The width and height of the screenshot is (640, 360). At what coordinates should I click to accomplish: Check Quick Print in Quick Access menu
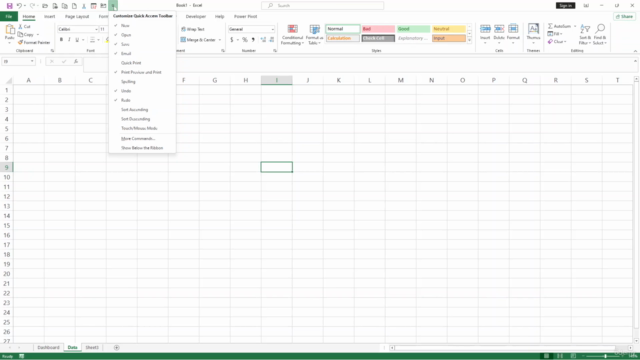point(142,63)
